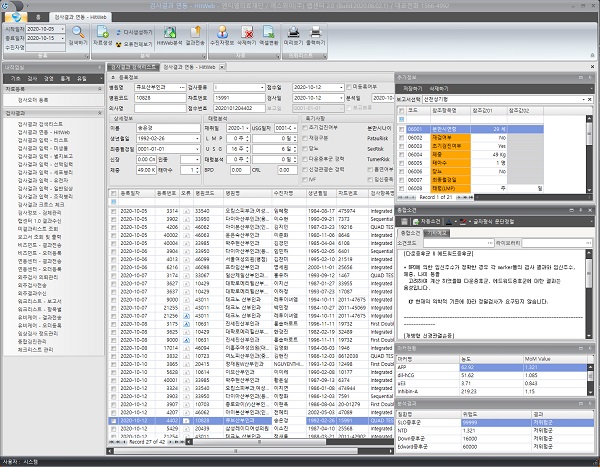
Task: Toggle the 미등록여부 checkbox
Action: click(349, 87)
